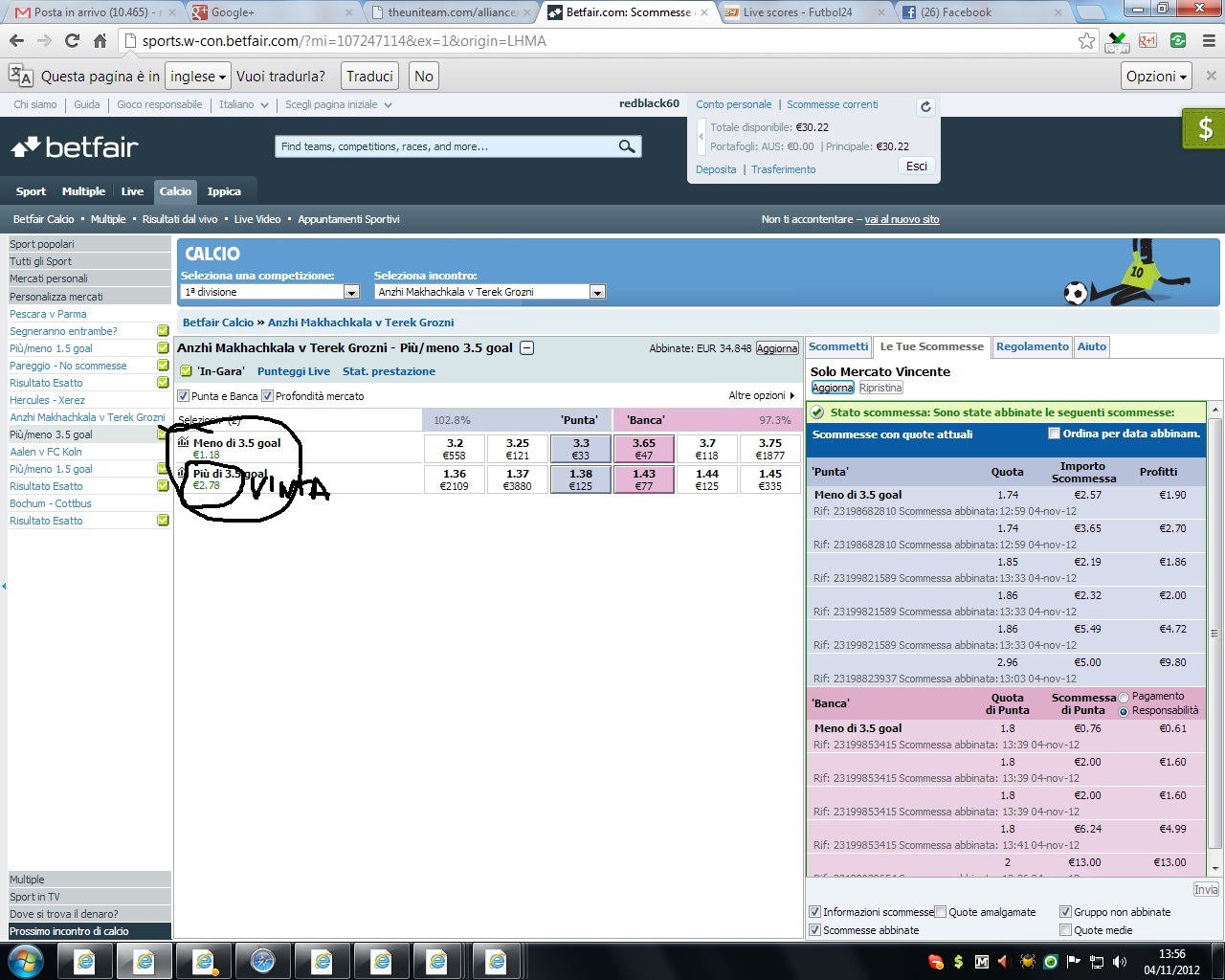Viewport: 1225px width, 980px height.
Task: Bookmark this page with the star icon
Action: [1086, 41]
